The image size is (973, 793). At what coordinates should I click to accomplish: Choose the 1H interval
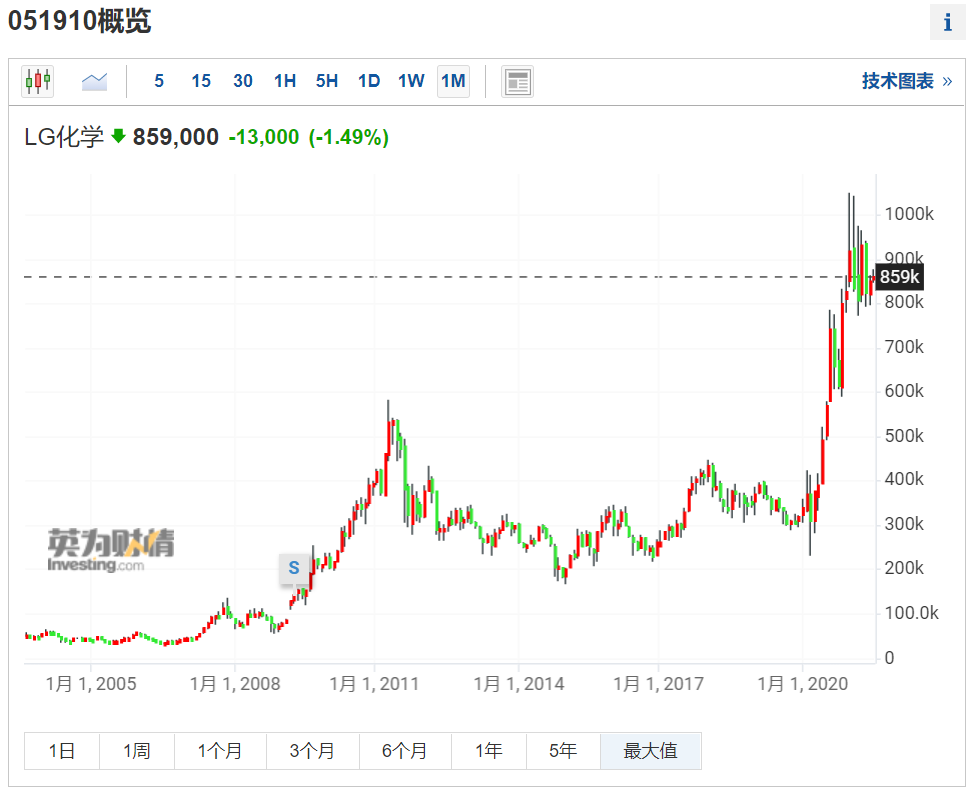point(285,81)
